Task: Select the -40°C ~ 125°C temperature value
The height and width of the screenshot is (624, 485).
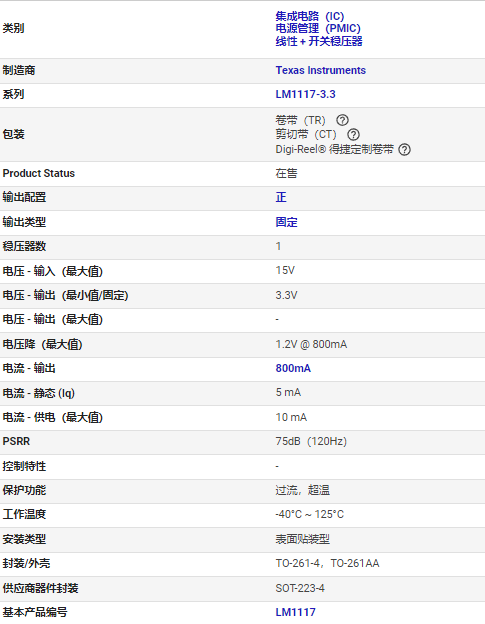Action: (x=309, y=515)
